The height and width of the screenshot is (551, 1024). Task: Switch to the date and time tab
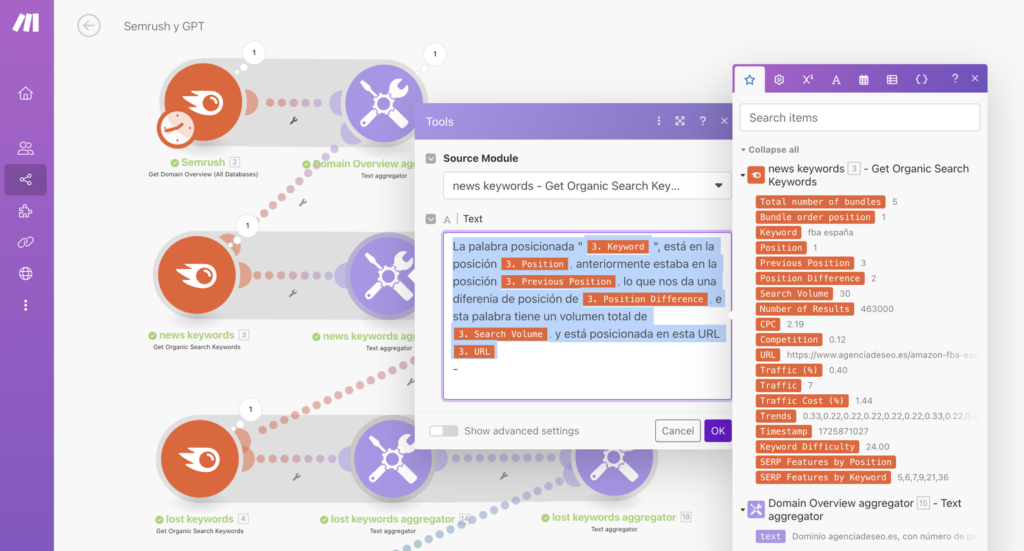(863, 79)
